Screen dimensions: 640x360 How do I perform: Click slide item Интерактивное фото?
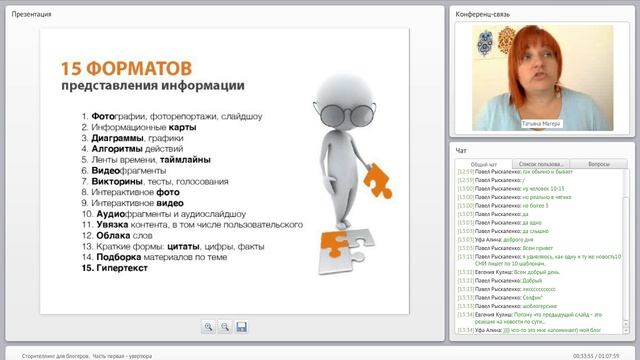(130, 192)
